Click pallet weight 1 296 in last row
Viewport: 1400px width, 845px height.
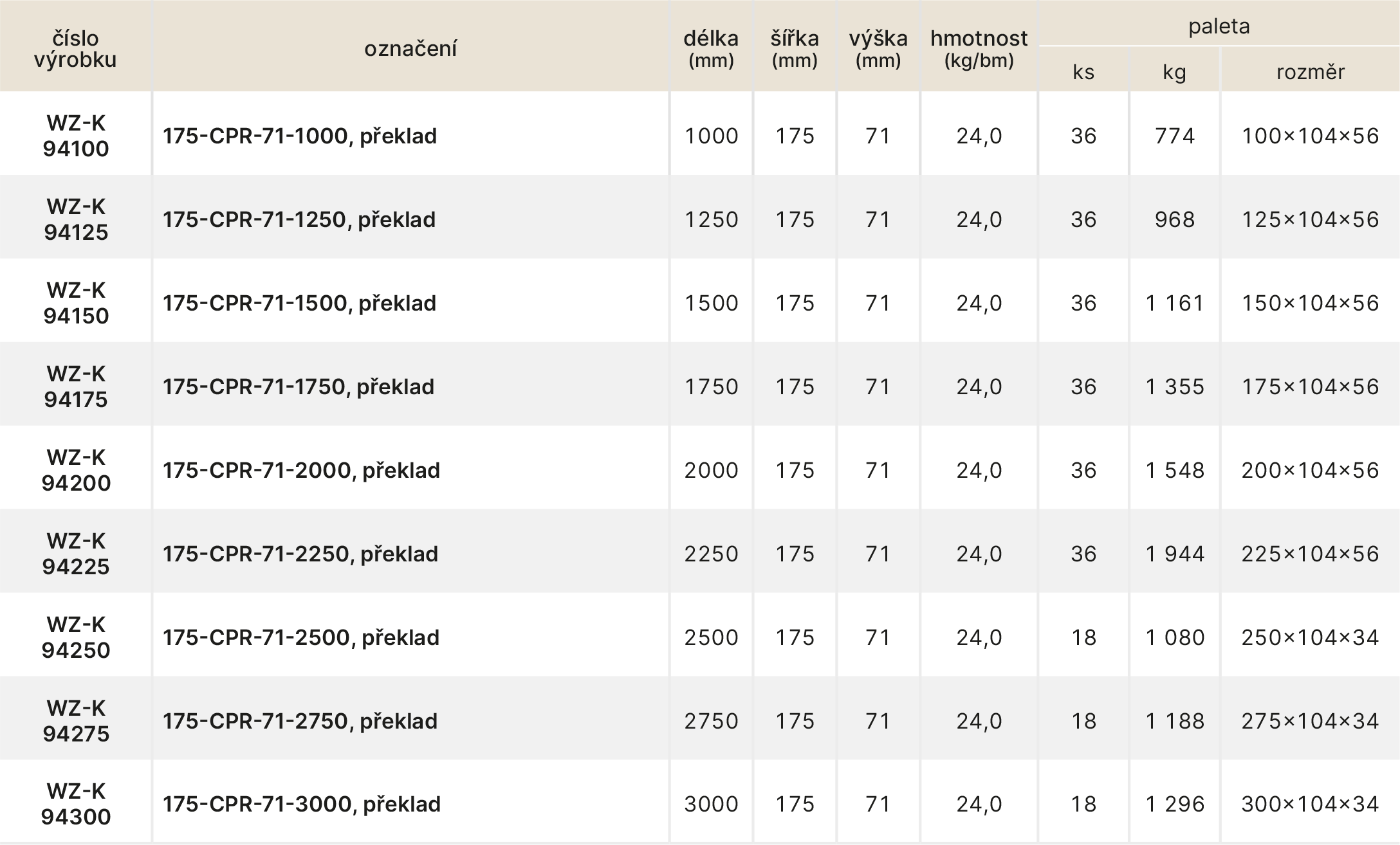[x=1175, y=804]
